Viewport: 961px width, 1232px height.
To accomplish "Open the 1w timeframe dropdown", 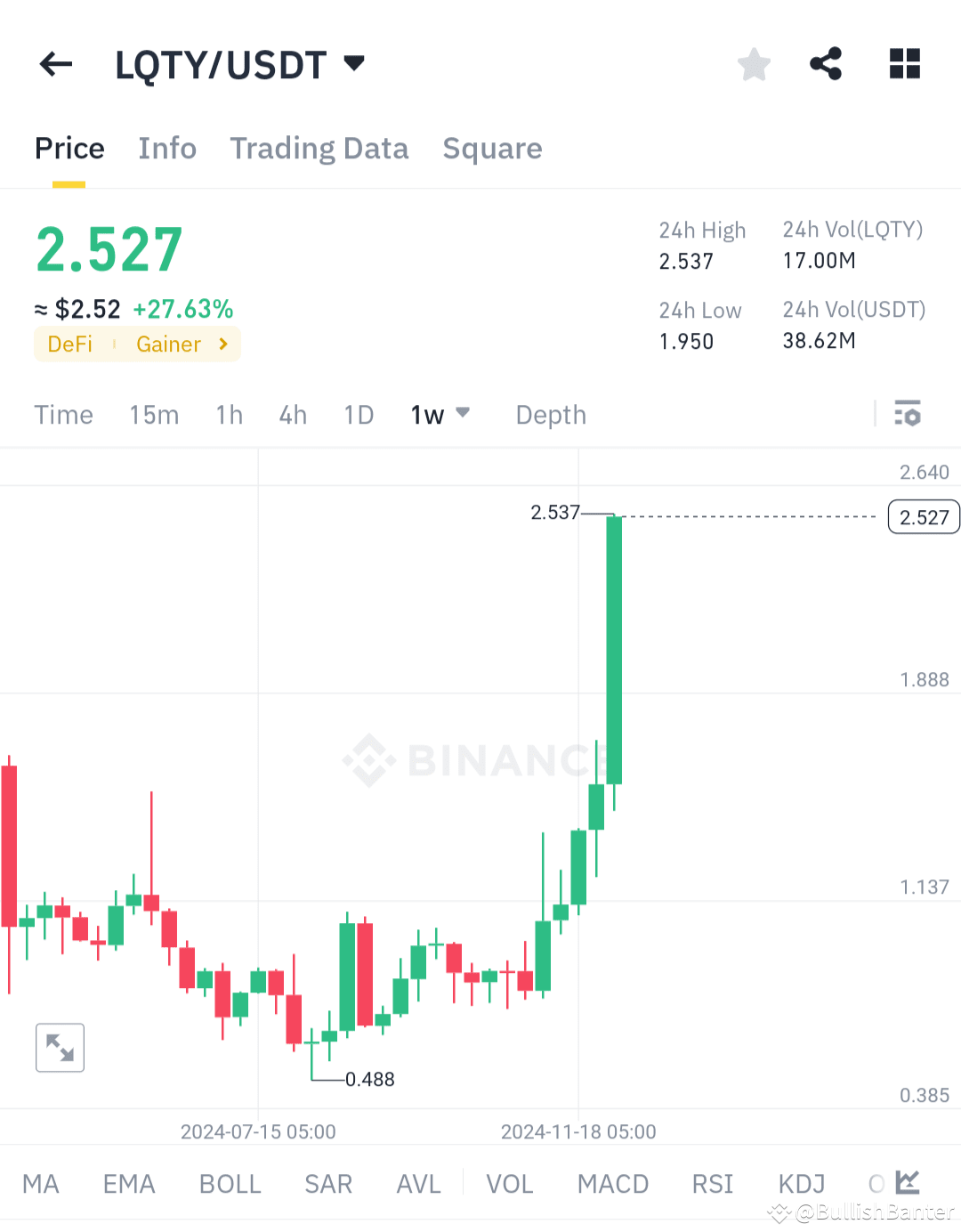I will click(440, 414).
